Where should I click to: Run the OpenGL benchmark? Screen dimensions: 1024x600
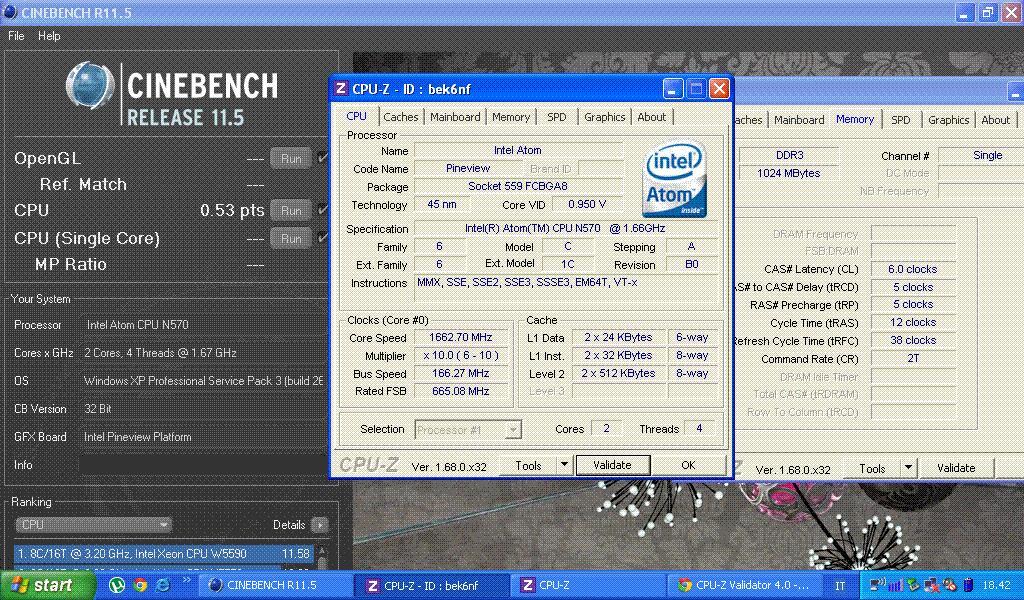click(291, 158)
